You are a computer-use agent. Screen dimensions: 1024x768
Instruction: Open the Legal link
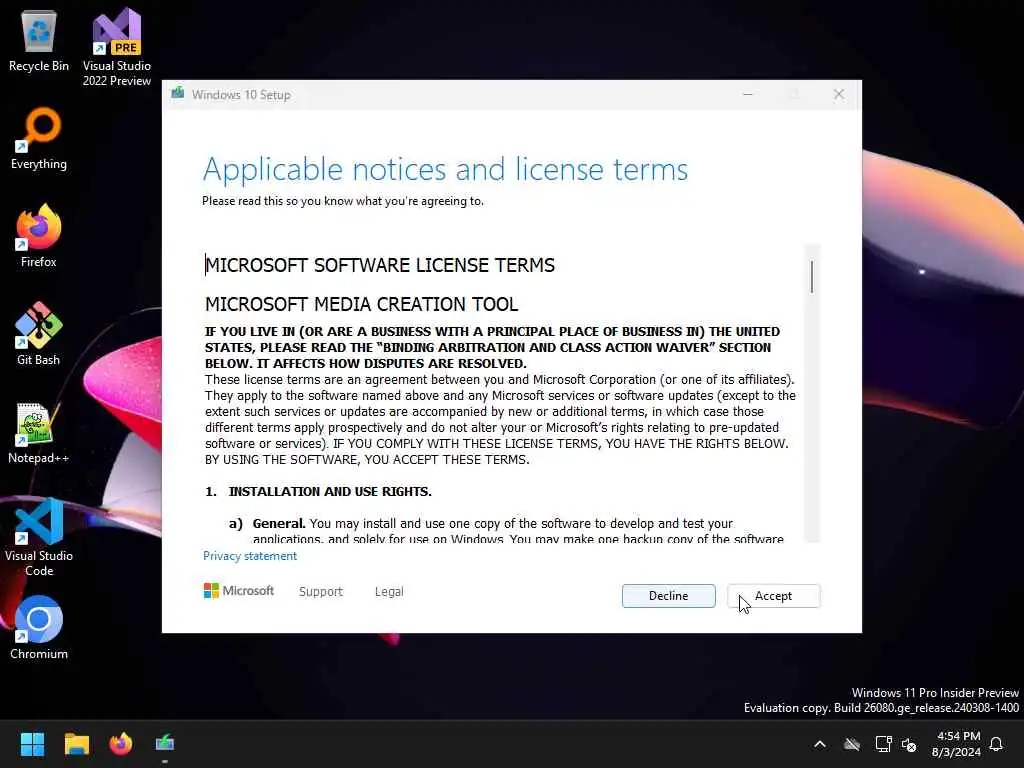(389, 592)
